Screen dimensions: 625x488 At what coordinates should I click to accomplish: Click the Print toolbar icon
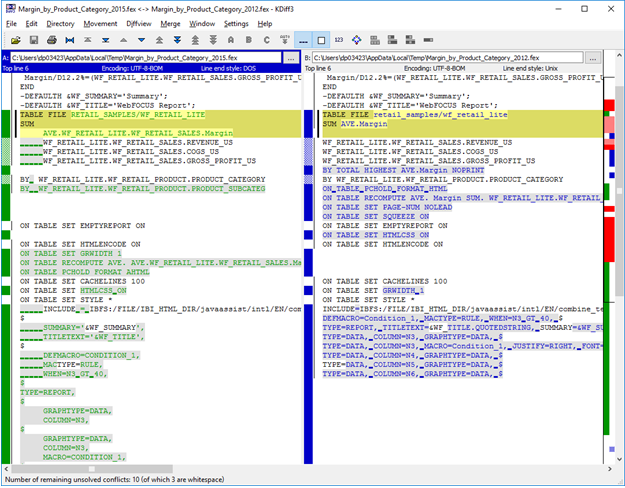coord(52,40)
